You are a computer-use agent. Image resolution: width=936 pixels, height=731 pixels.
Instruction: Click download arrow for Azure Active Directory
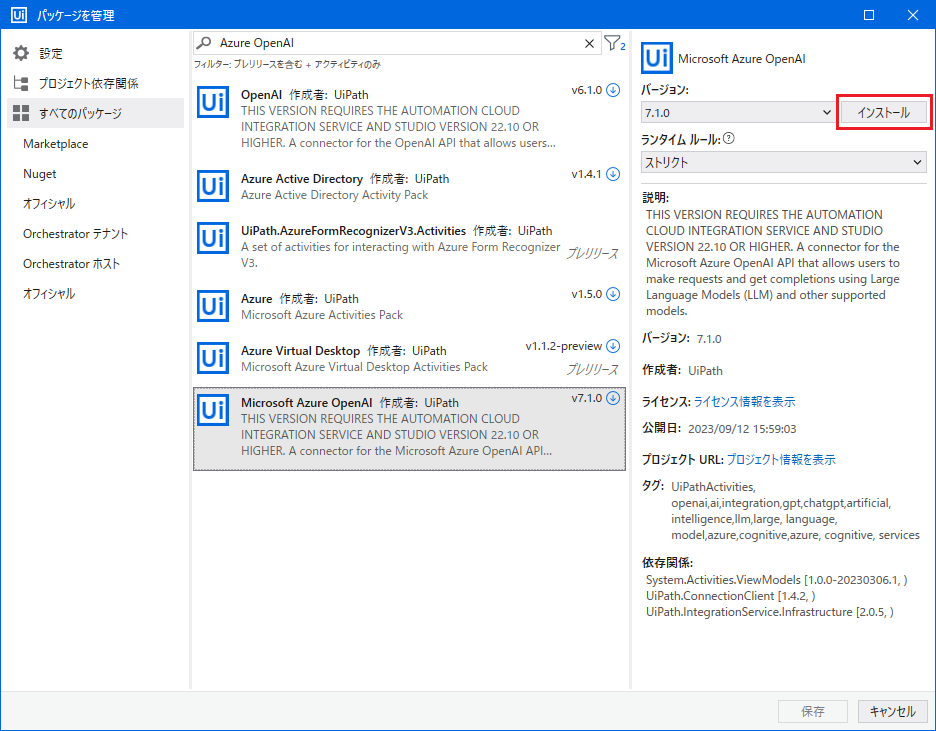(613, 174)
